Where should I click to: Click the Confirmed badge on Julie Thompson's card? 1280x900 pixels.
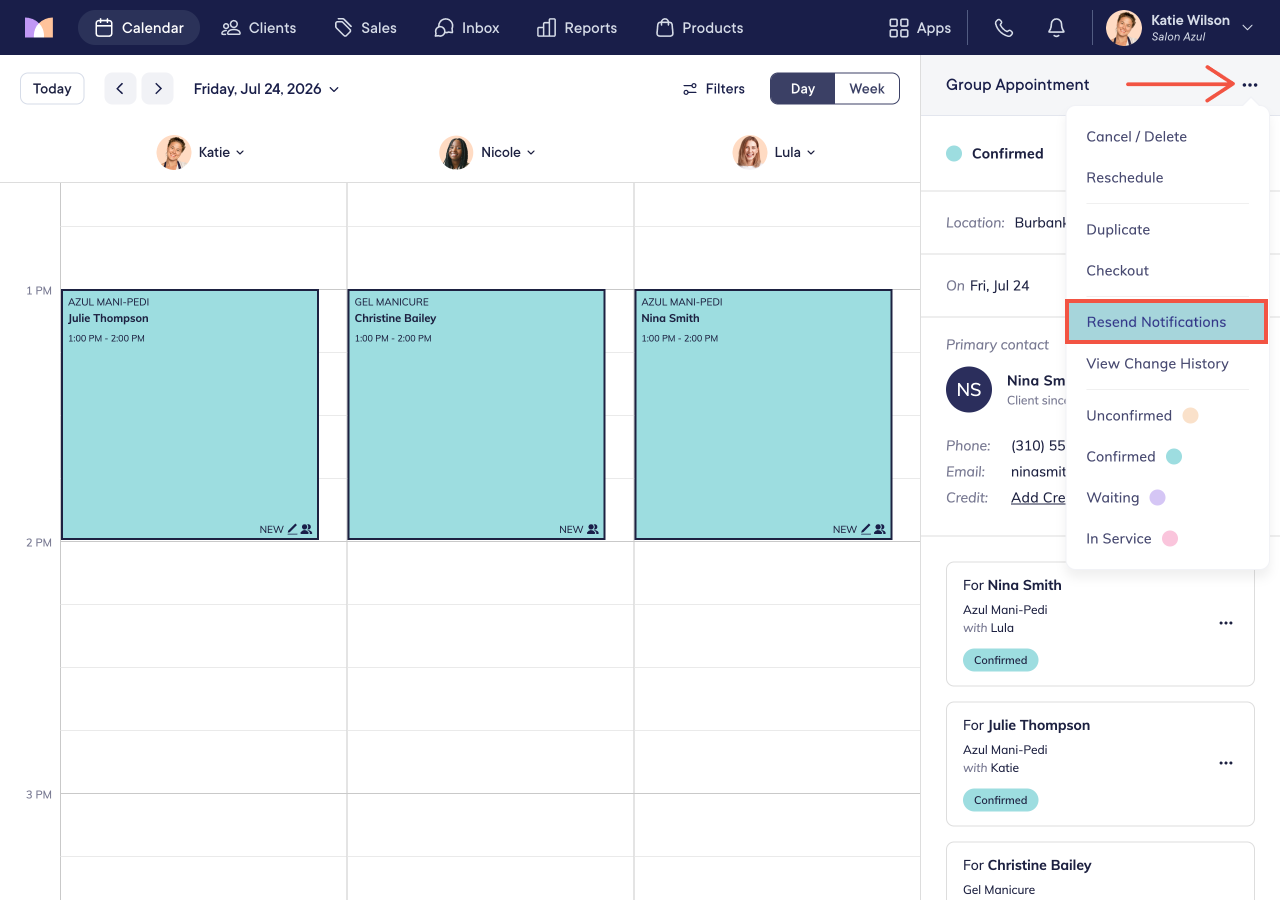[1001, 800]
